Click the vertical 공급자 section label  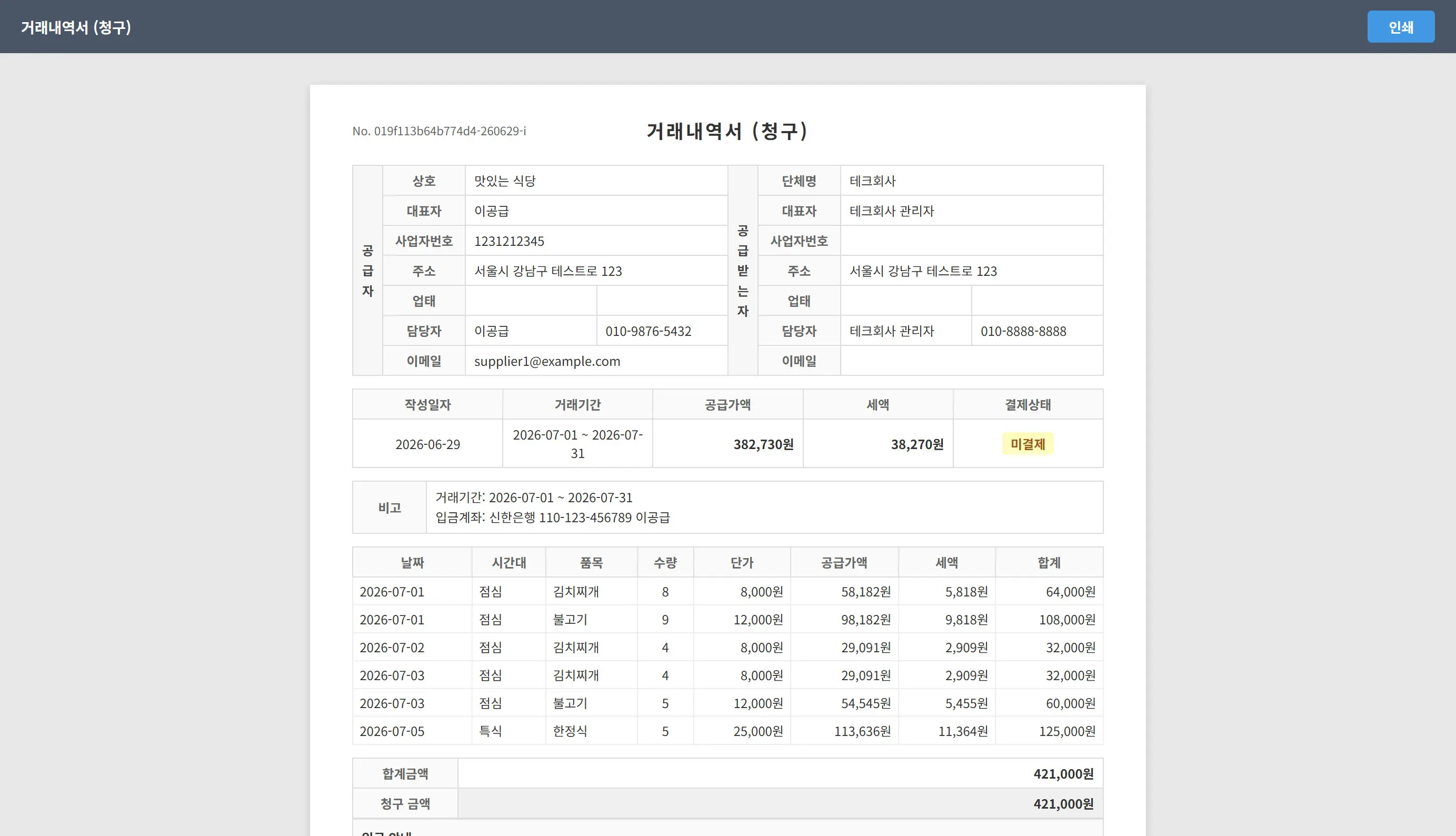367,271
